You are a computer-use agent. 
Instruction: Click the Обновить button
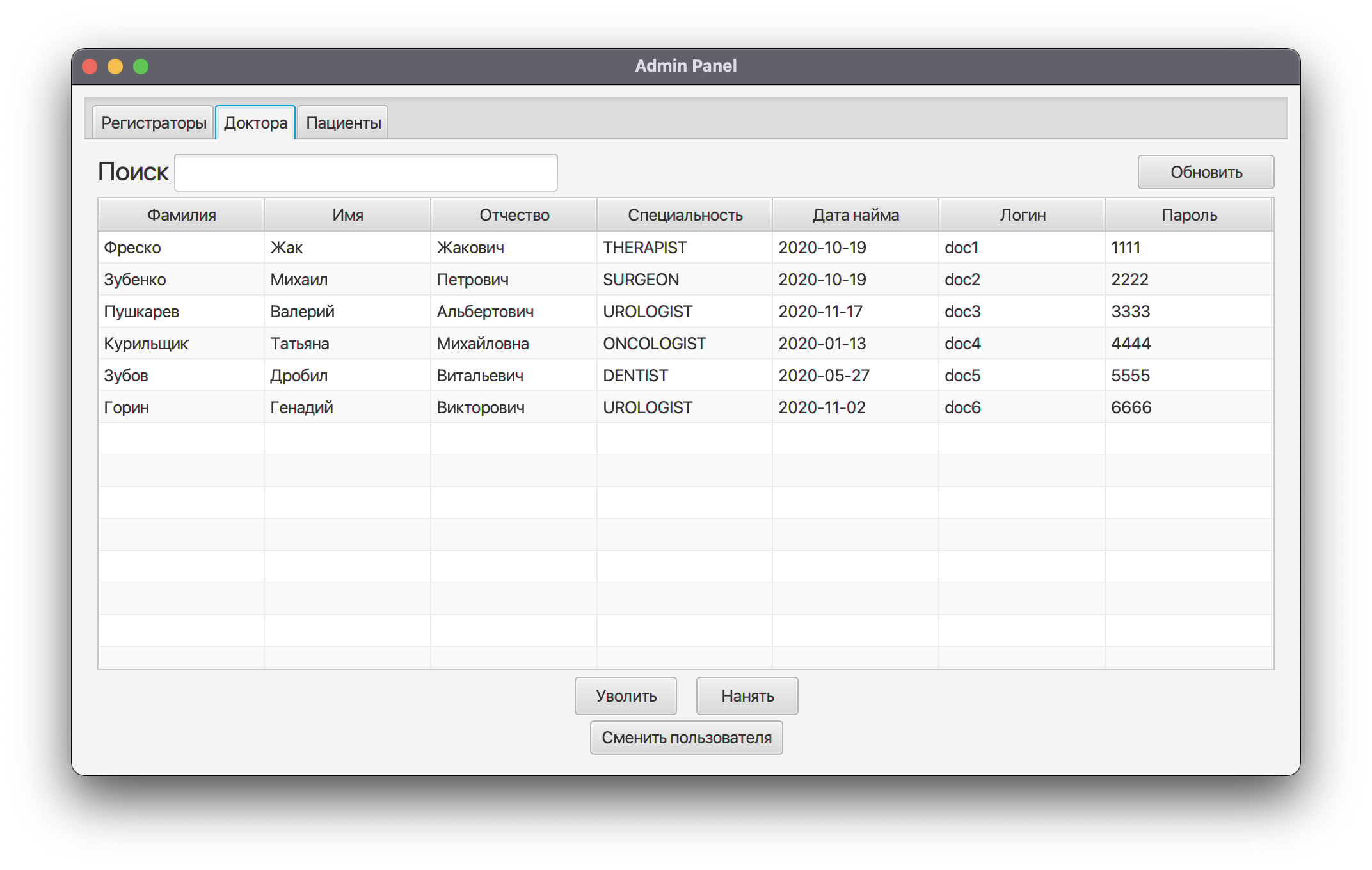(1206, 172)
